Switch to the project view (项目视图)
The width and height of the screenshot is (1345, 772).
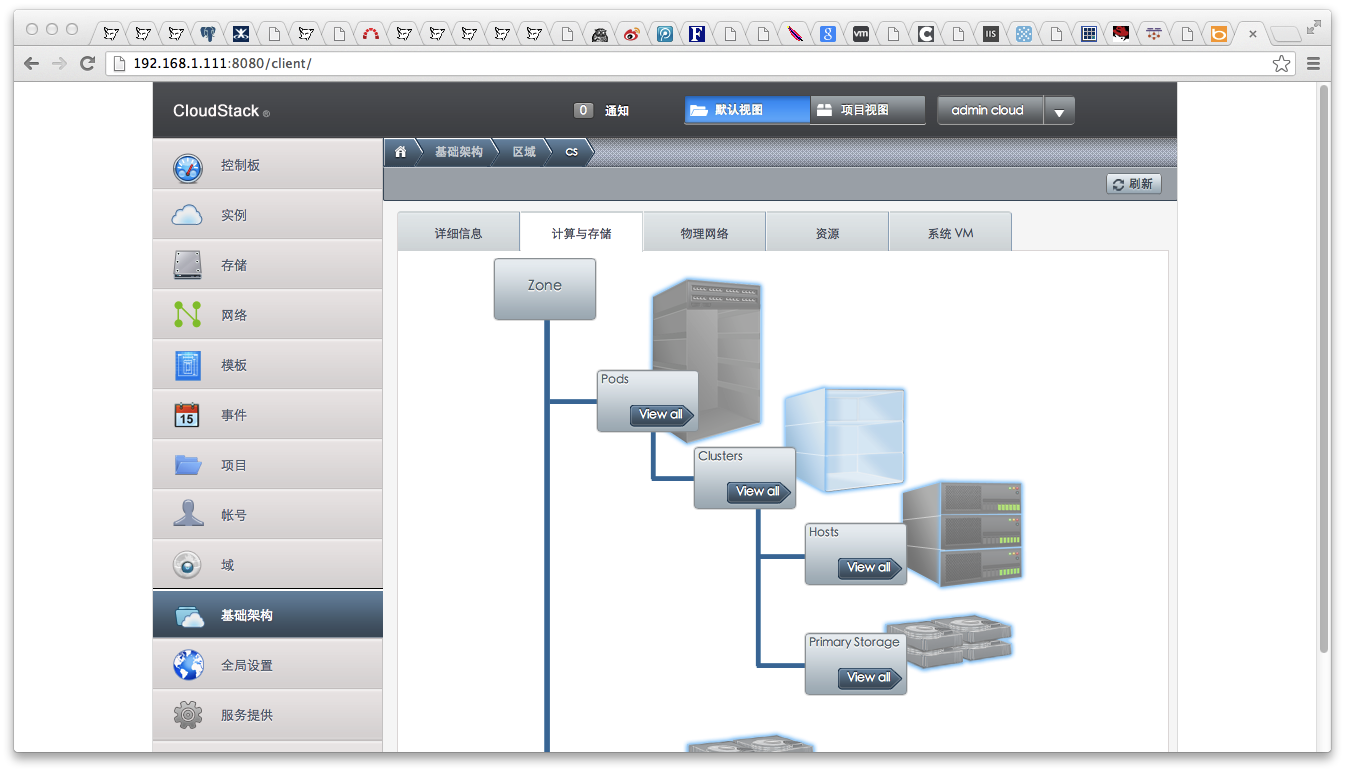[x=867, y=110]
